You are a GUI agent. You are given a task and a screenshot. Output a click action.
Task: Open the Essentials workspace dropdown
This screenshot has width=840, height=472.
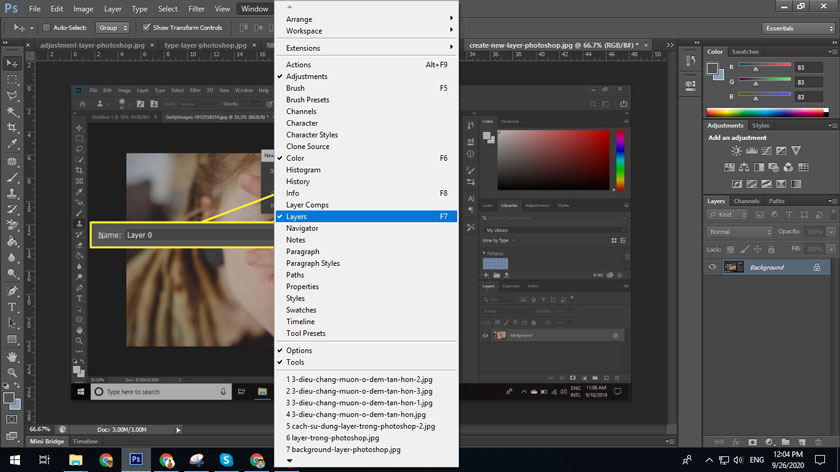coord(798,28)
